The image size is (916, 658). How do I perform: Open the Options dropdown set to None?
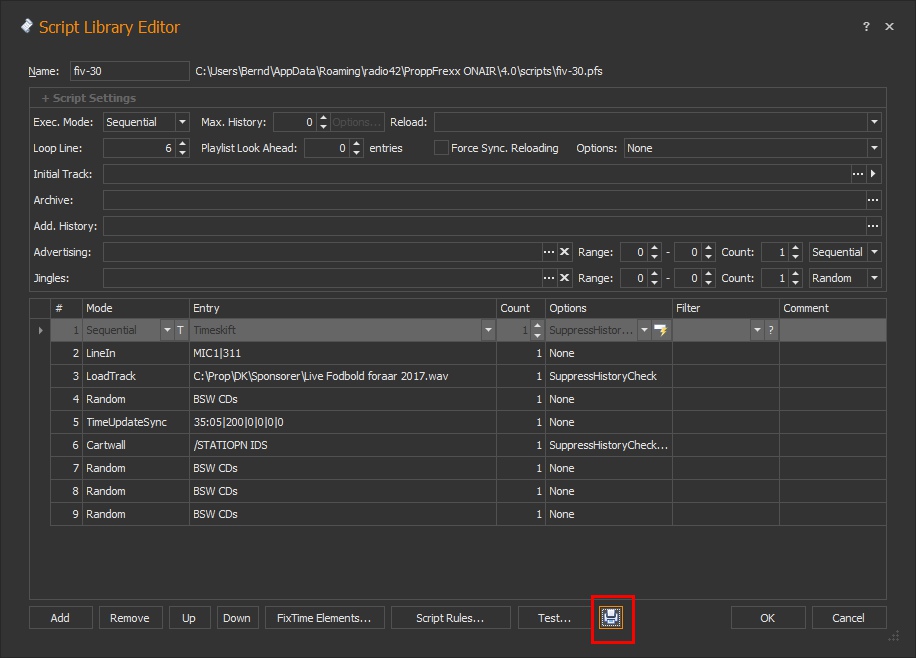(874, 148)
